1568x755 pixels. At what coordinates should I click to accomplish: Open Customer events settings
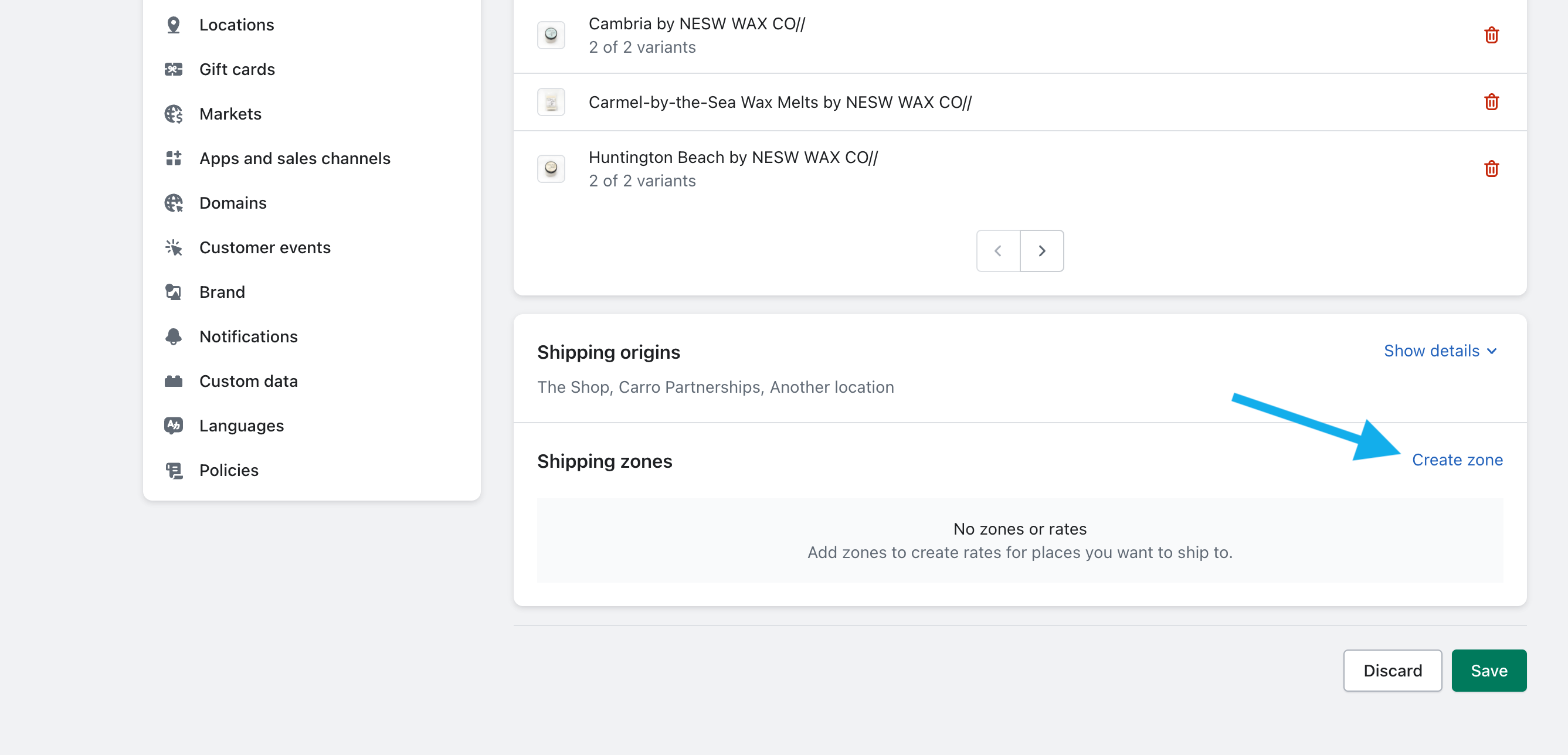point(265,247)
